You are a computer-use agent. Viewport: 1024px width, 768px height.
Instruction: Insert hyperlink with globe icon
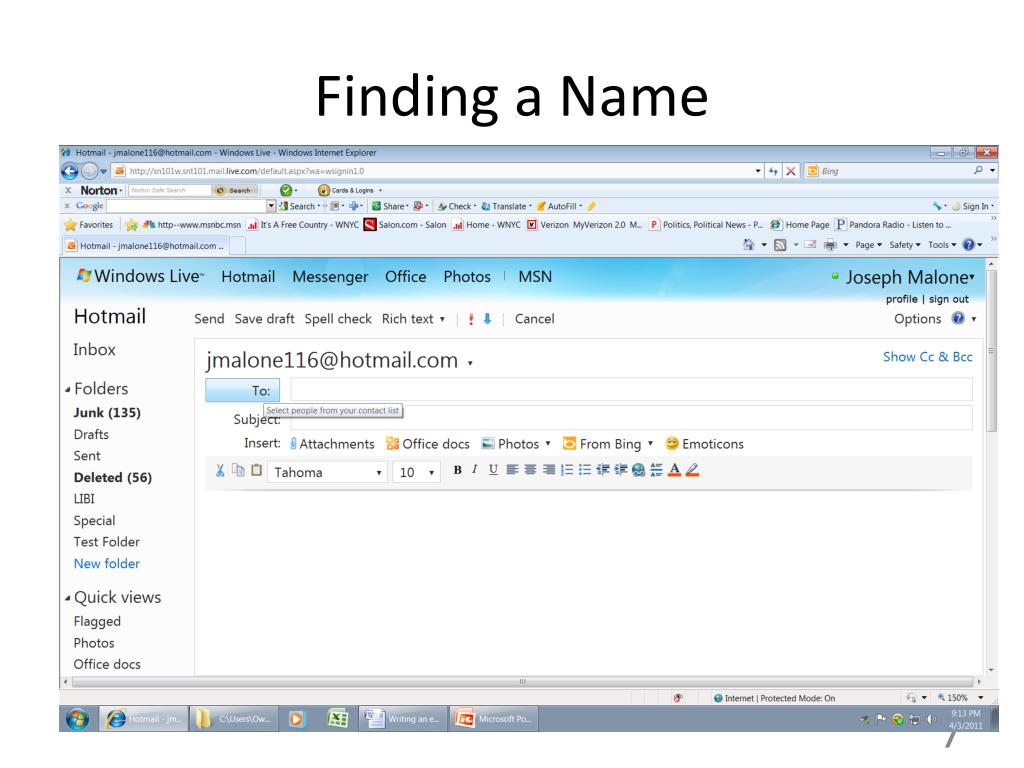(639, 470)
